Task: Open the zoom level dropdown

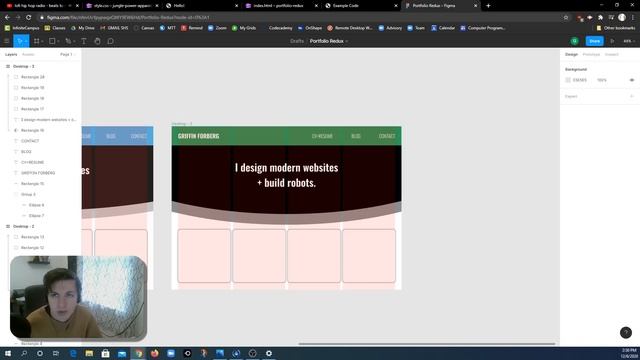Action: tap(629, 41)
